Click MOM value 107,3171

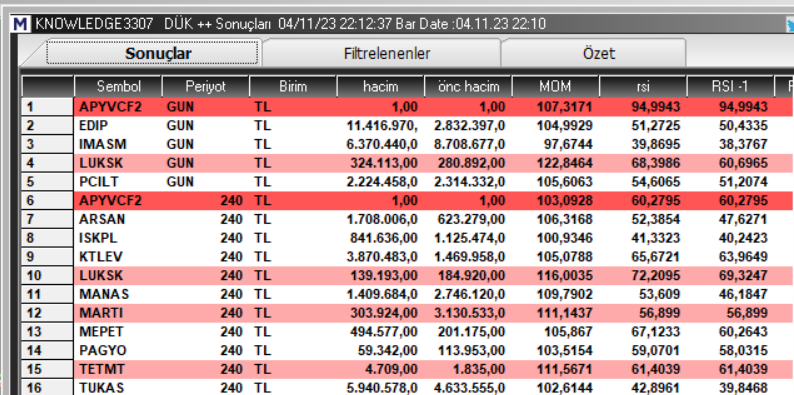point(565,107)
